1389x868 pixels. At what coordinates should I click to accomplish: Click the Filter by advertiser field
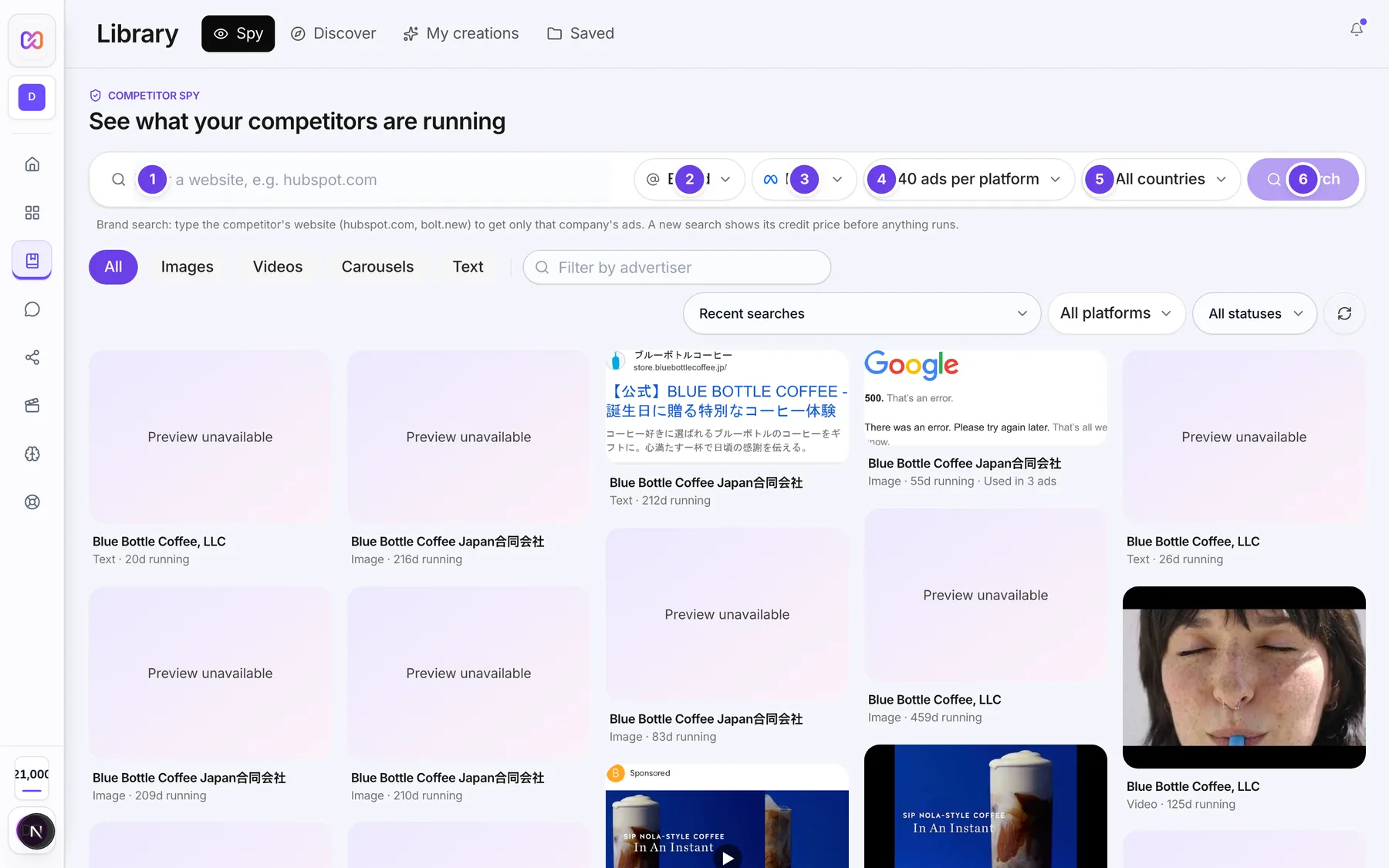pos(677,267)
